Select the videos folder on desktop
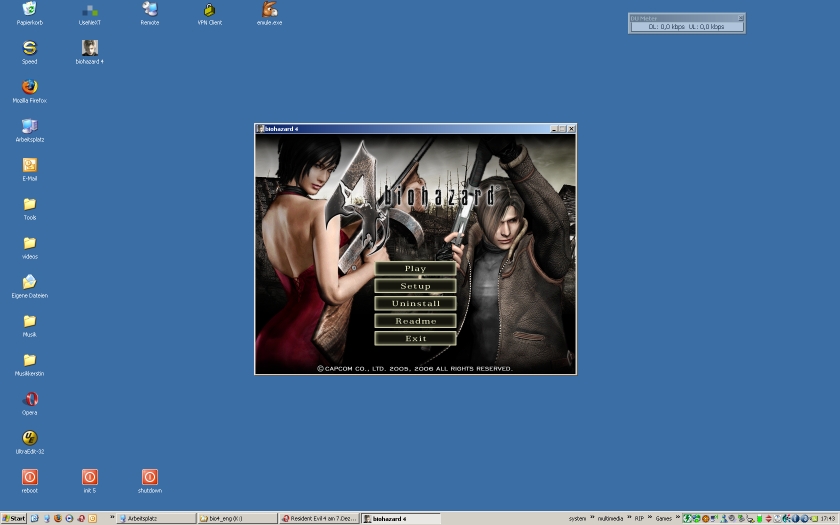The width and height of the screenshot is (840, 525). (x=29, y=248)
